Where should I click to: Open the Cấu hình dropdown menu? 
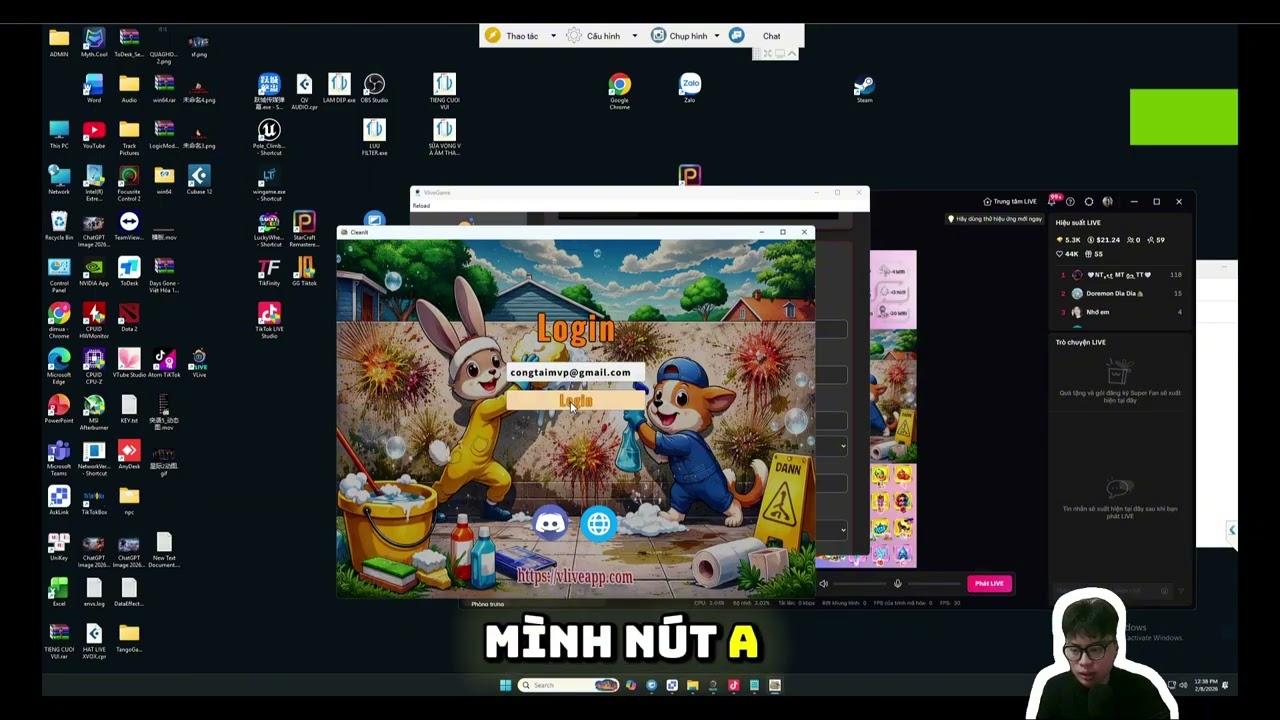(x=602, y=36)
